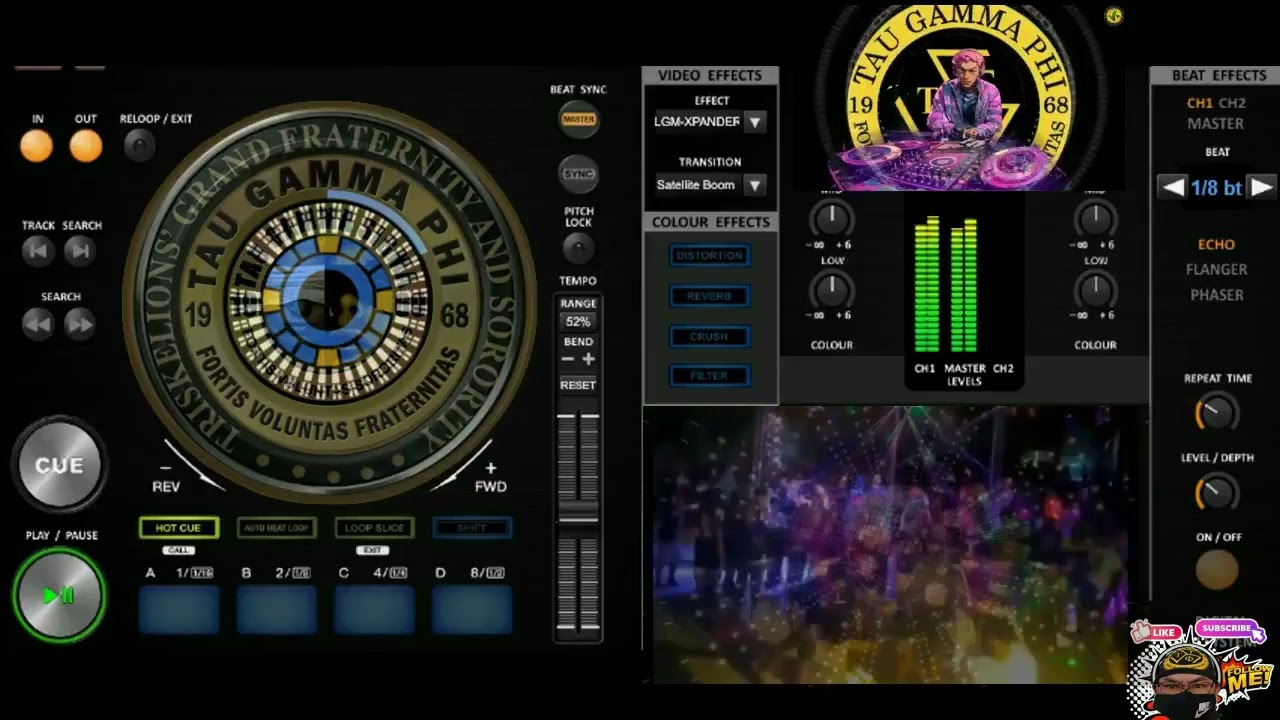Enable the REVERB colour effect
1280x720 pixels.
(x=709, y=297)
